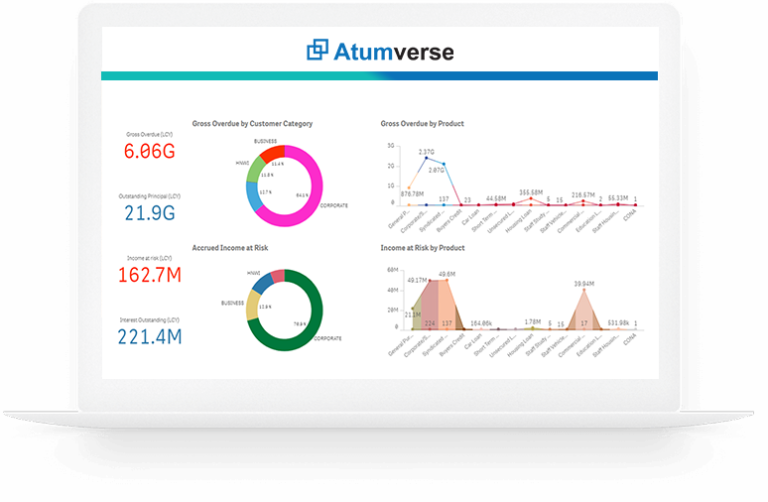Click the 2.37G peak point in Gross Overdue chart

[426, 158]
